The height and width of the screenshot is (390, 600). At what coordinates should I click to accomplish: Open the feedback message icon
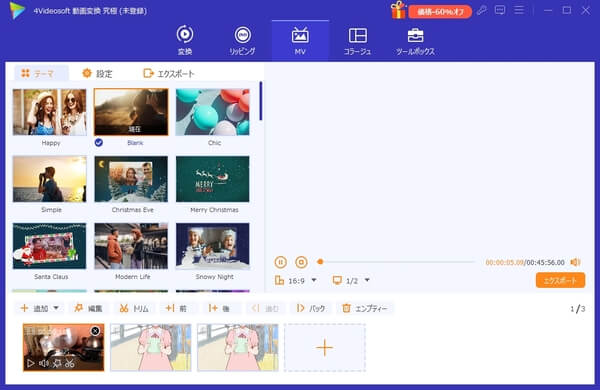point(500,10)
